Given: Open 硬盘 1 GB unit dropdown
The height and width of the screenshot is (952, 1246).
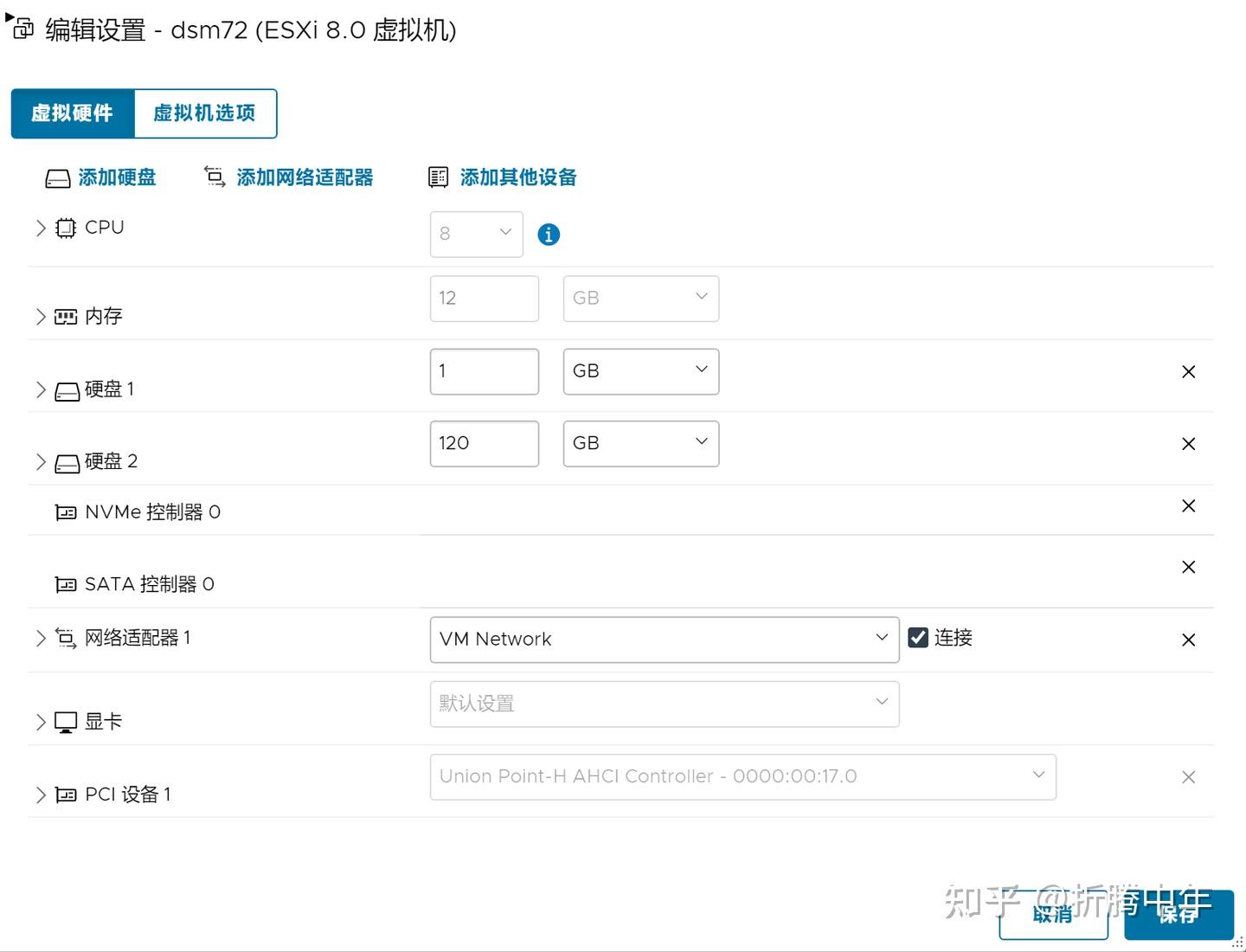Looking at the screenshot, I should (x=640, y=371).
